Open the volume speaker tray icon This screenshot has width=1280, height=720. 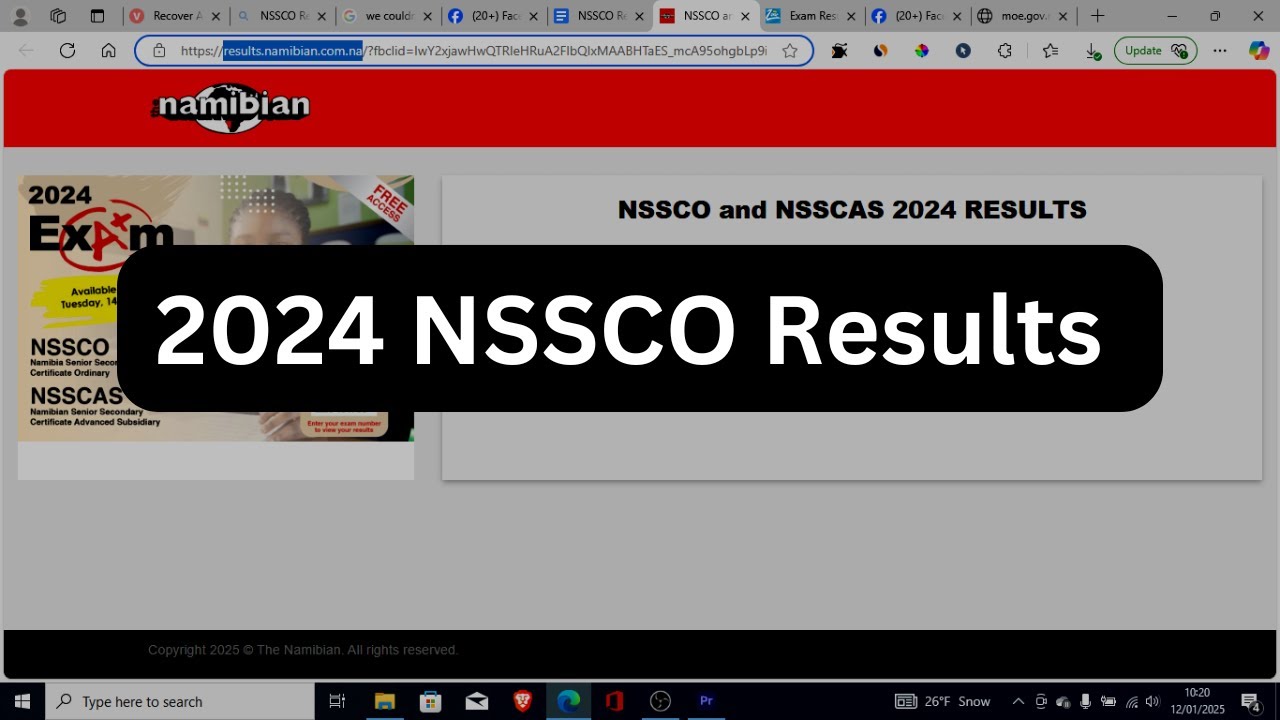pyautogui.click(x=1153, y=701)
